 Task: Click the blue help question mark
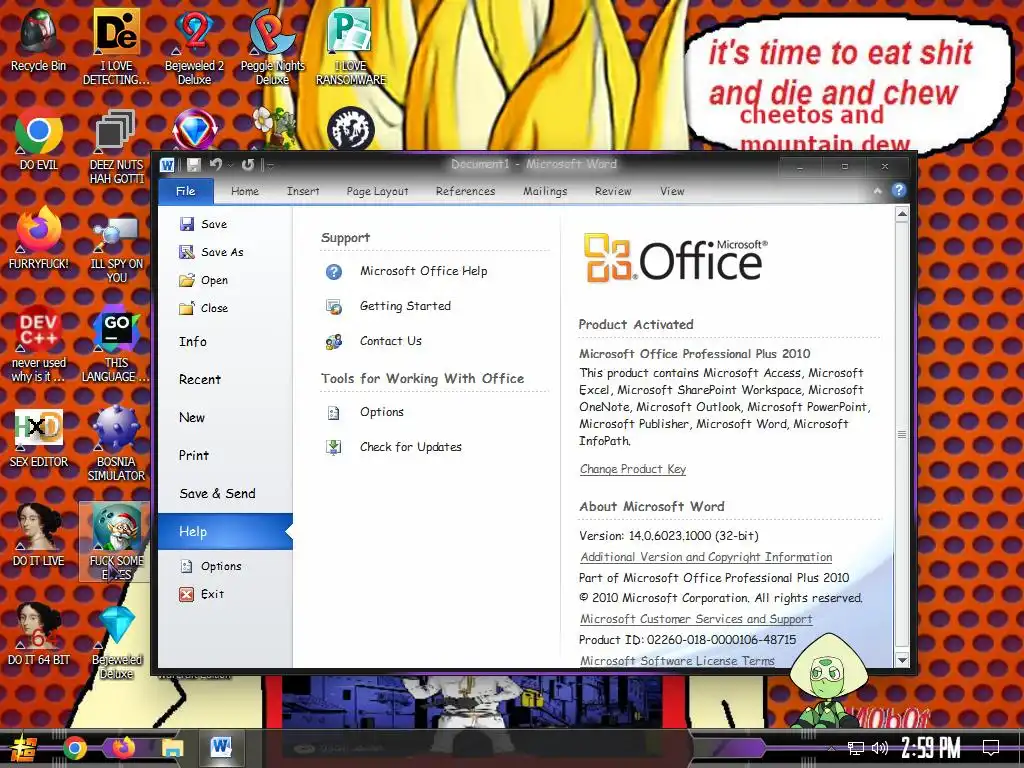pos(899,190)
